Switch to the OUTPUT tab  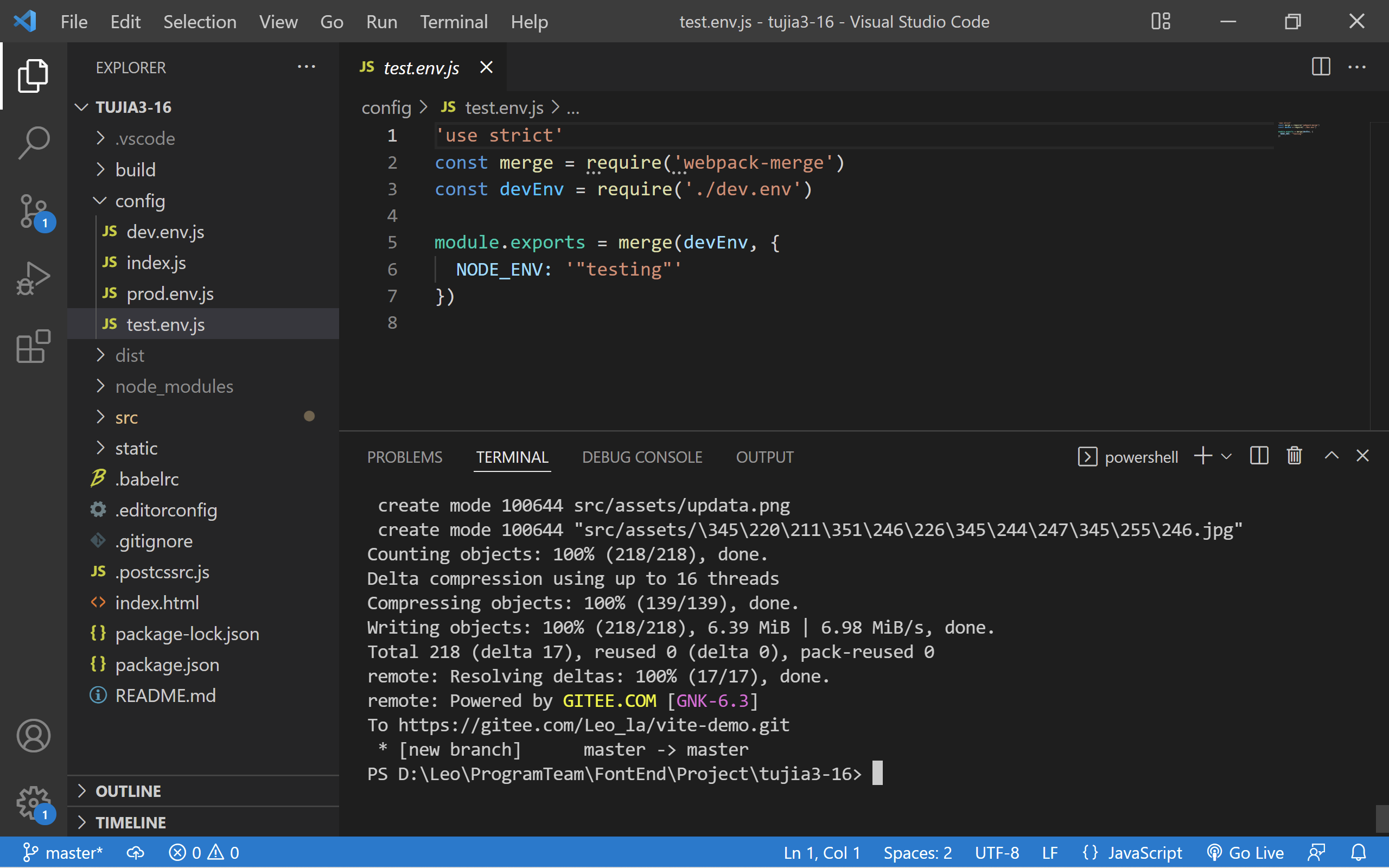(764, 457)
